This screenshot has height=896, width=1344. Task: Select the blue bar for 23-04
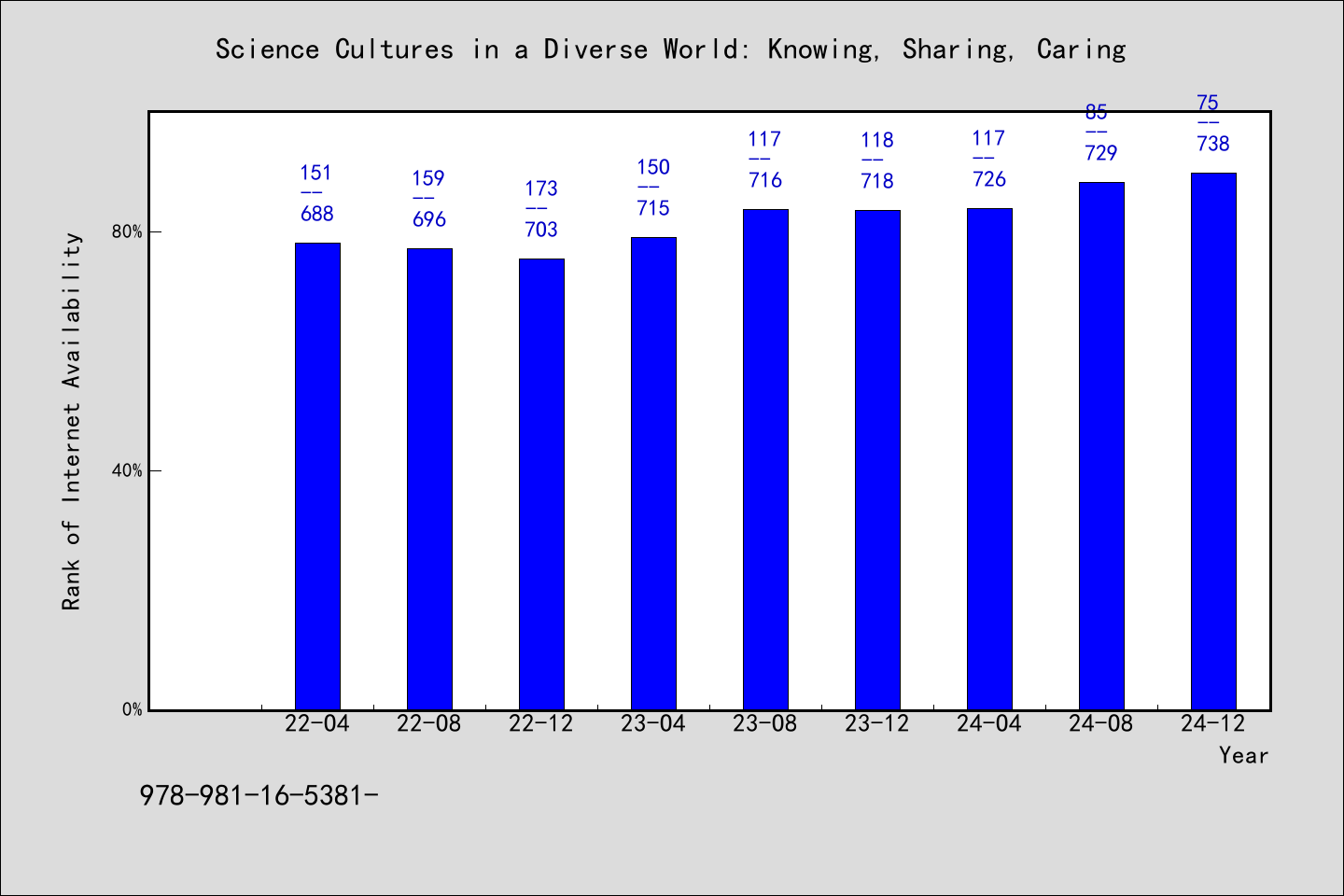click(653, 473)
